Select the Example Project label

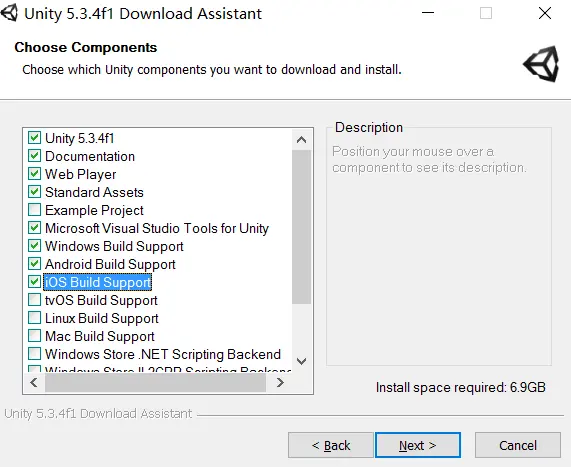94,211
